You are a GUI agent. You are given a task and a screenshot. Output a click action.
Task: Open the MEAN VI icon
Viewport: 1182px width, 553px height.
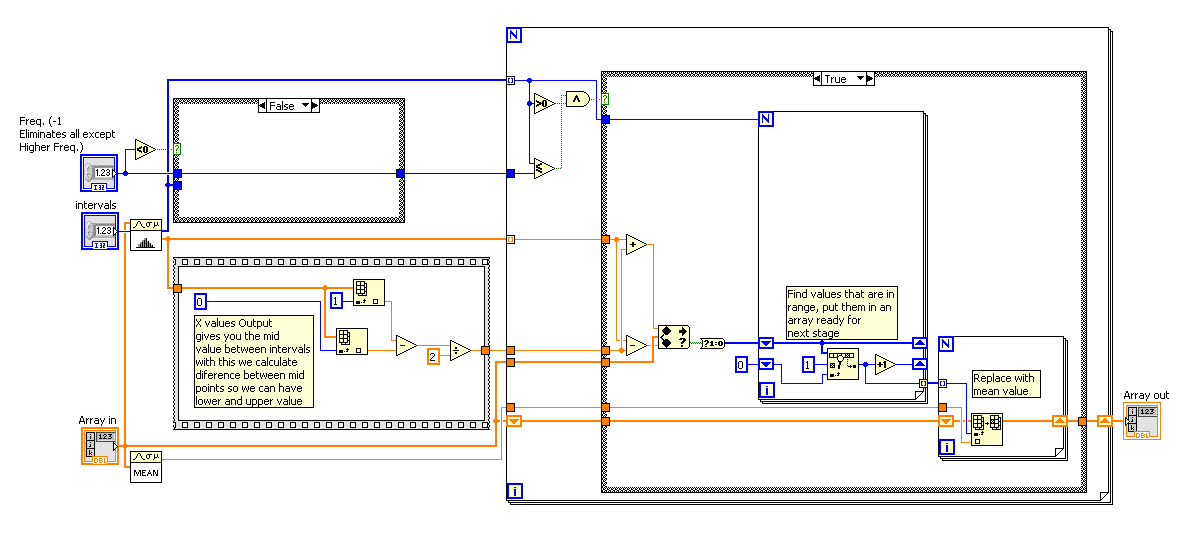tap(145, 466)
